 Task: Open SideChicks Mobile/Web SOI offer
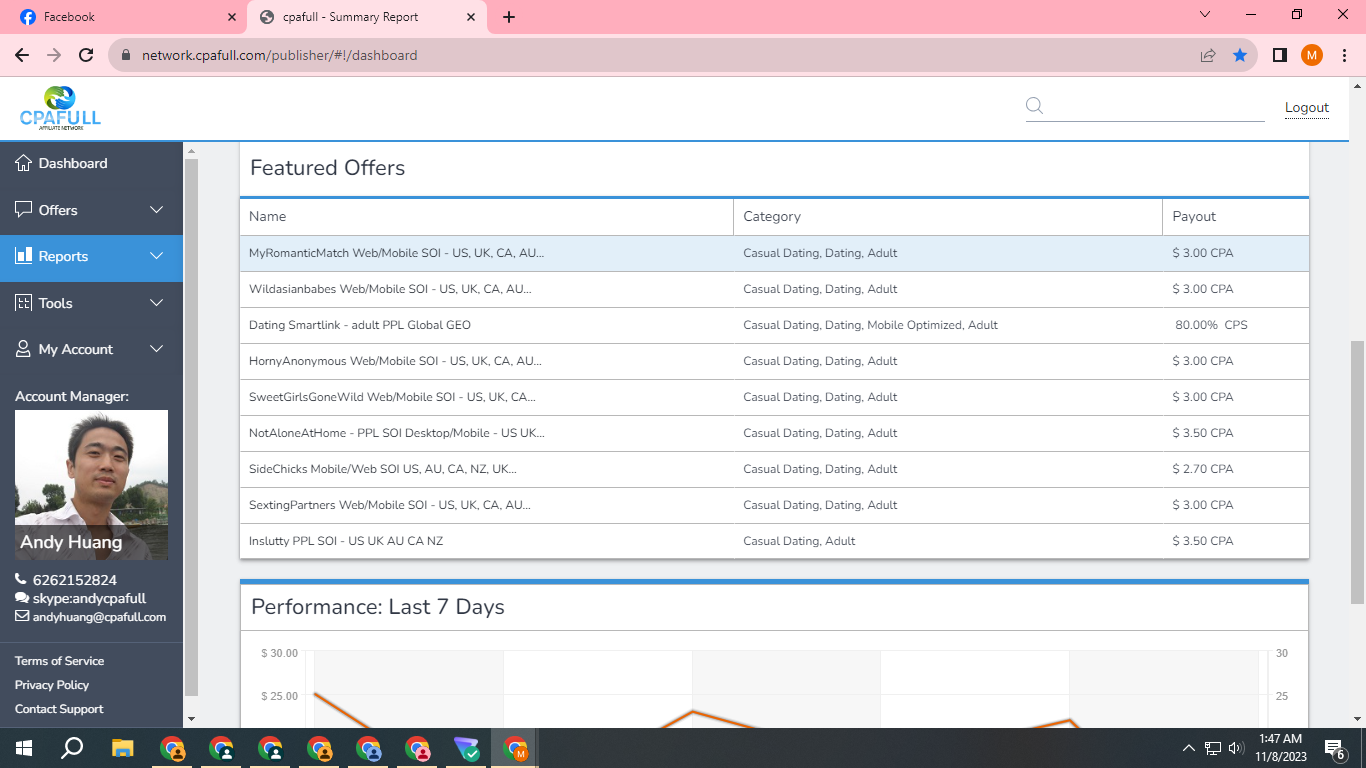point(383,469)
